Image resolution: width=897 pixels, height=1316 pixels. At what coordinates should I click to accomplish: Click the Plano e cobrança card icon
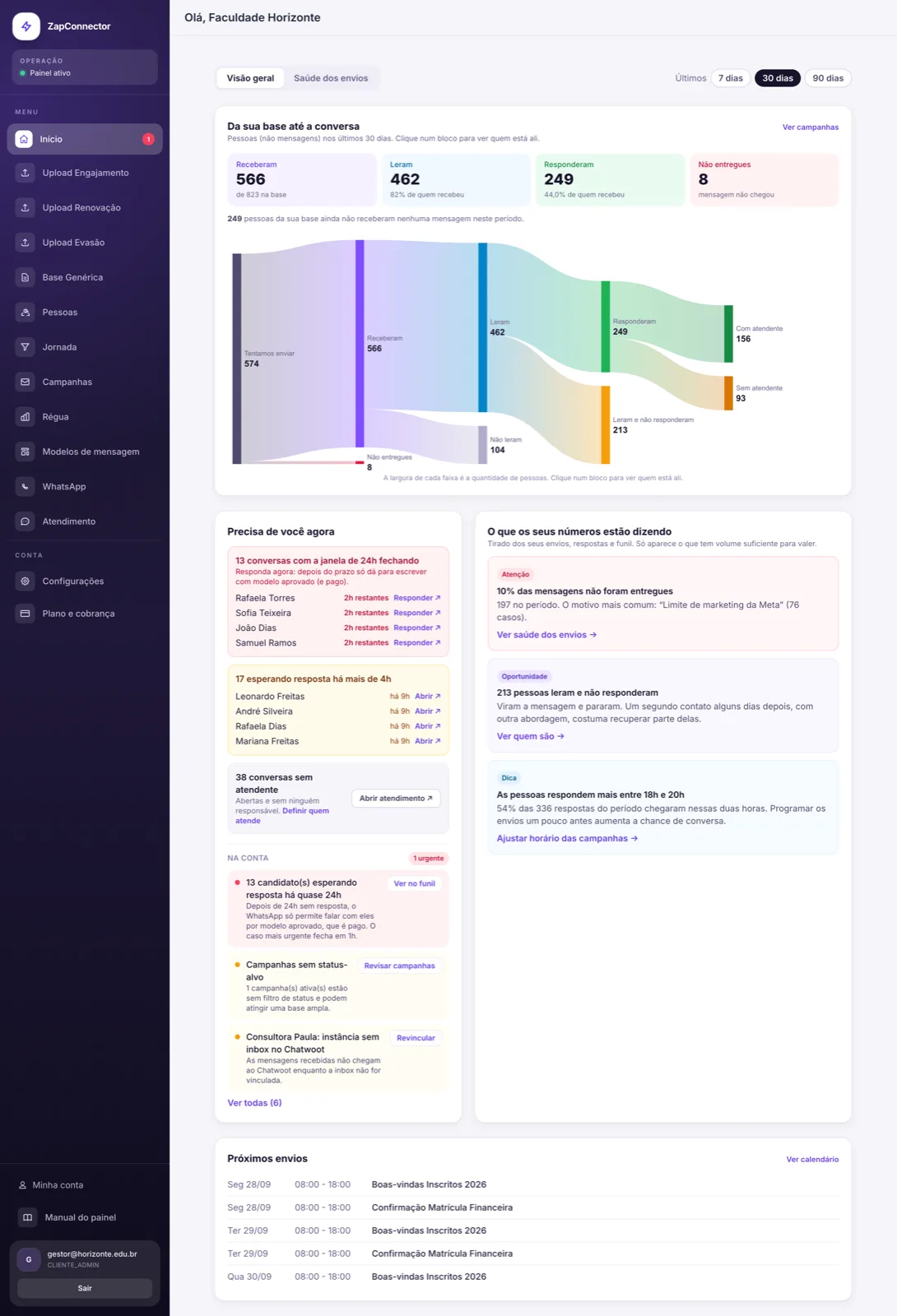click(x=25, y=614)
